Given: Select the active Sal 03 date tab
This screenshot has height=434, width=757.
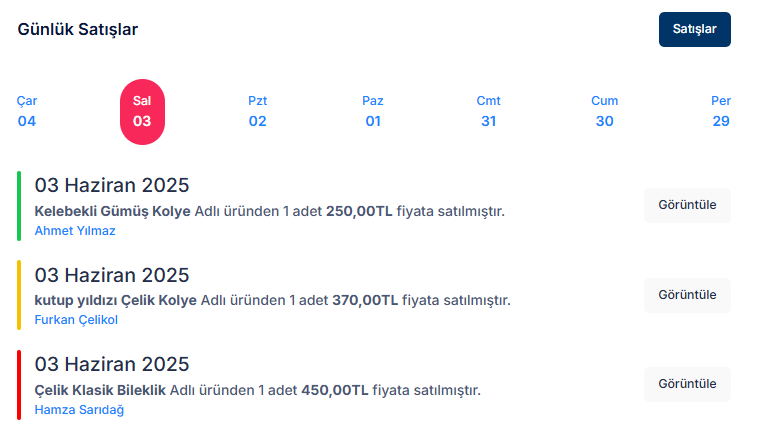Looking at the screenshot, I should [x=142, y=111].
